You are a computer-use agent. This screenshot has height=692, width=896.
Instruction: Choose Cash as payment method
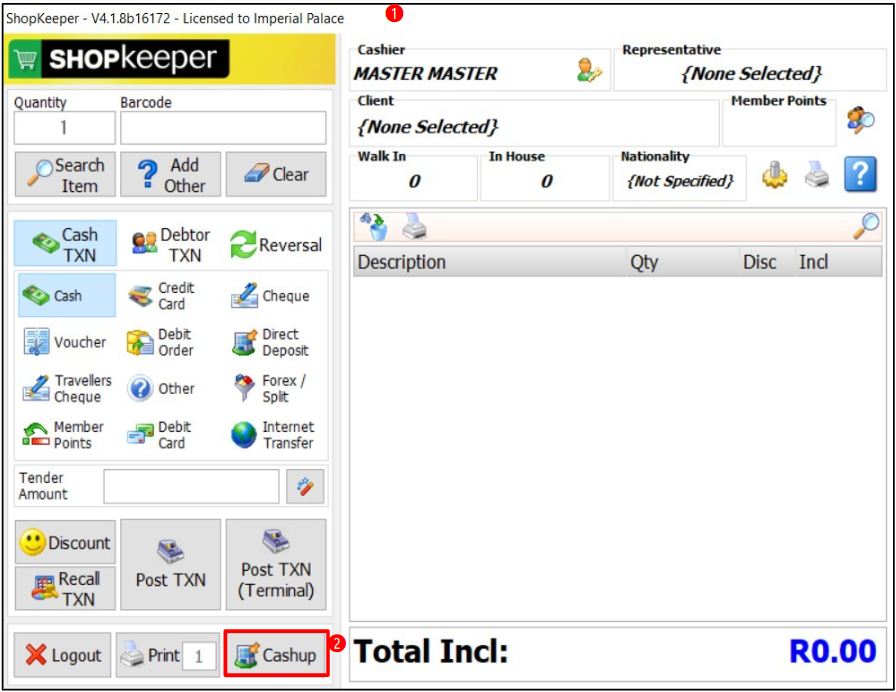click(x=66, y=295)
